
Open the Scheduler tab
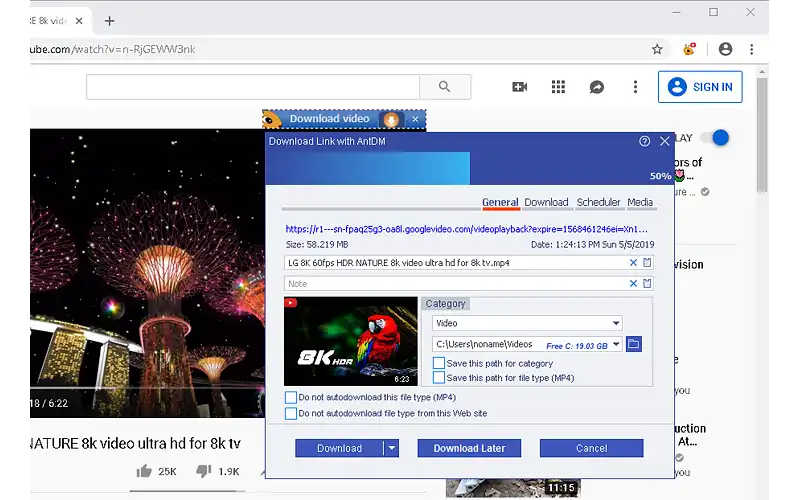[598, 202]
